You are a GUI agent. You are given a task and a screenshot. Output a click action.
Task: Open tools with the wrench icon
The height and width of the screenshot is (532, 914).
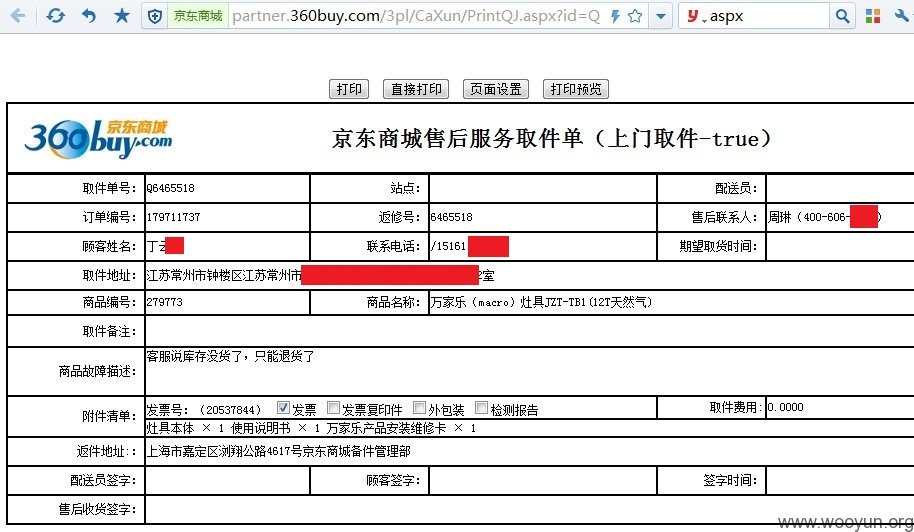(x=902, y=16)
